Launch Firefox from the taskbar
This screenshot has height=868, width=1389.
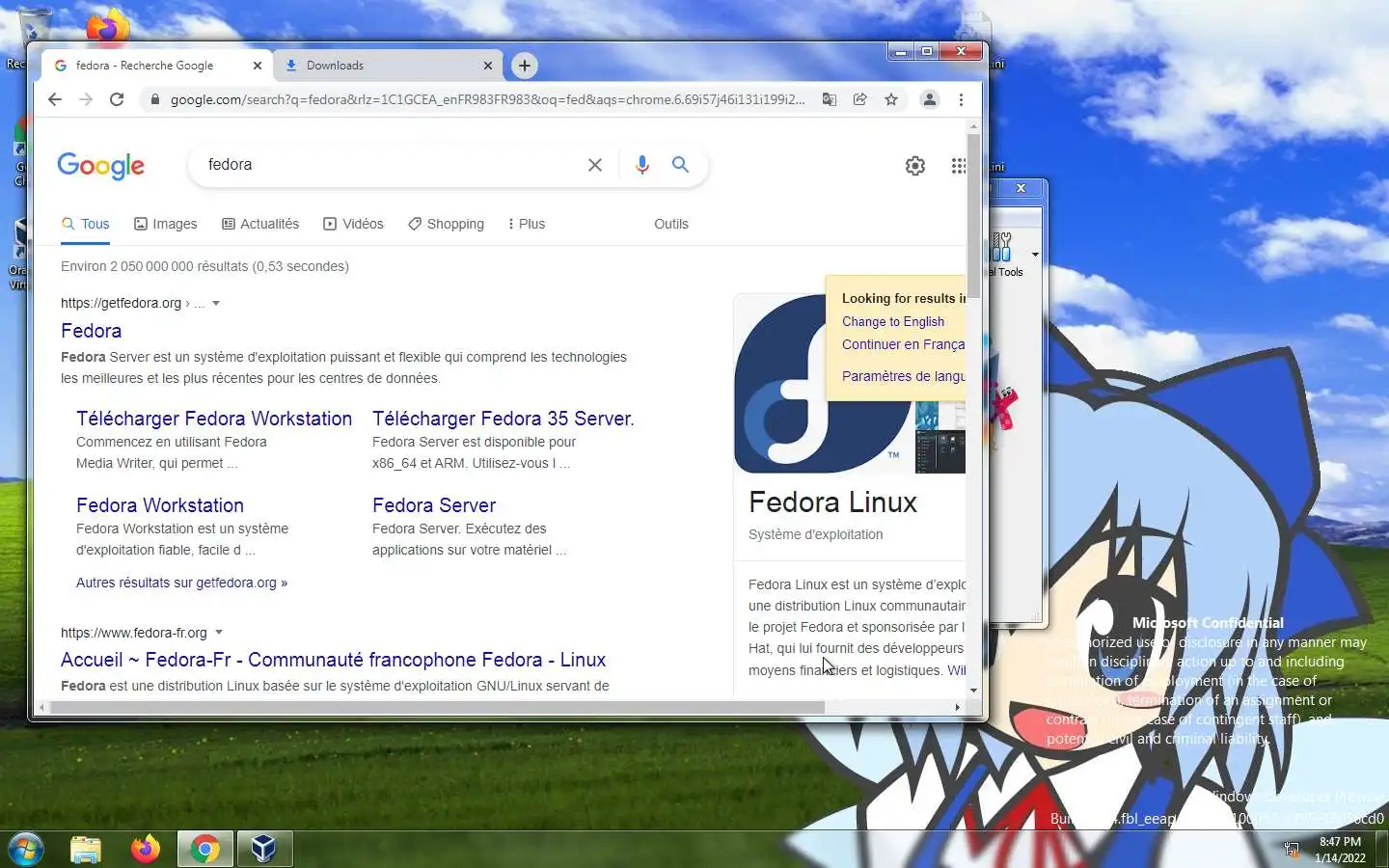[146, 850]
